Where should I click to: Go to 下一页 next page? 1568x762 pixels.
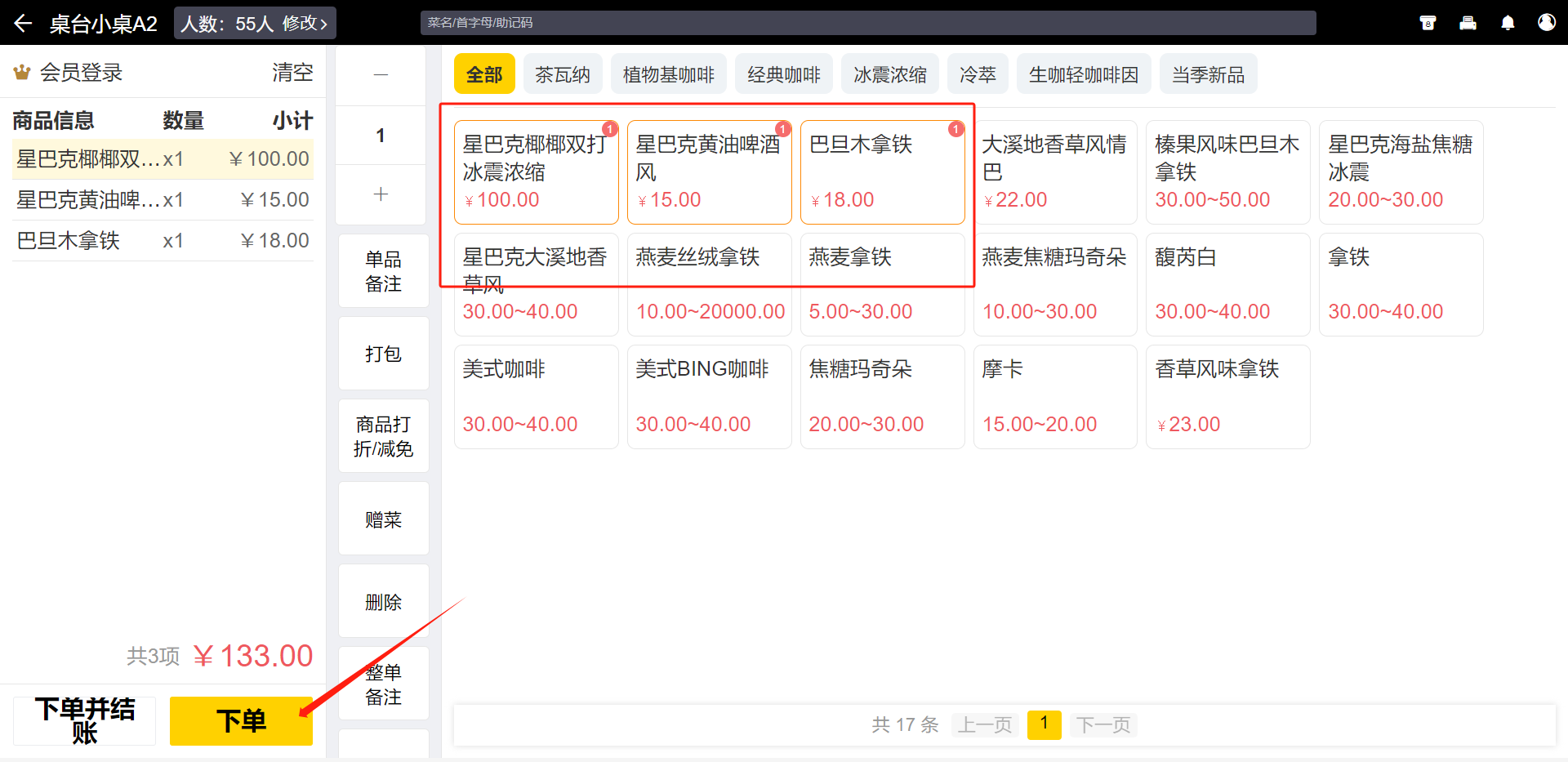click(x=1103, y=724)
